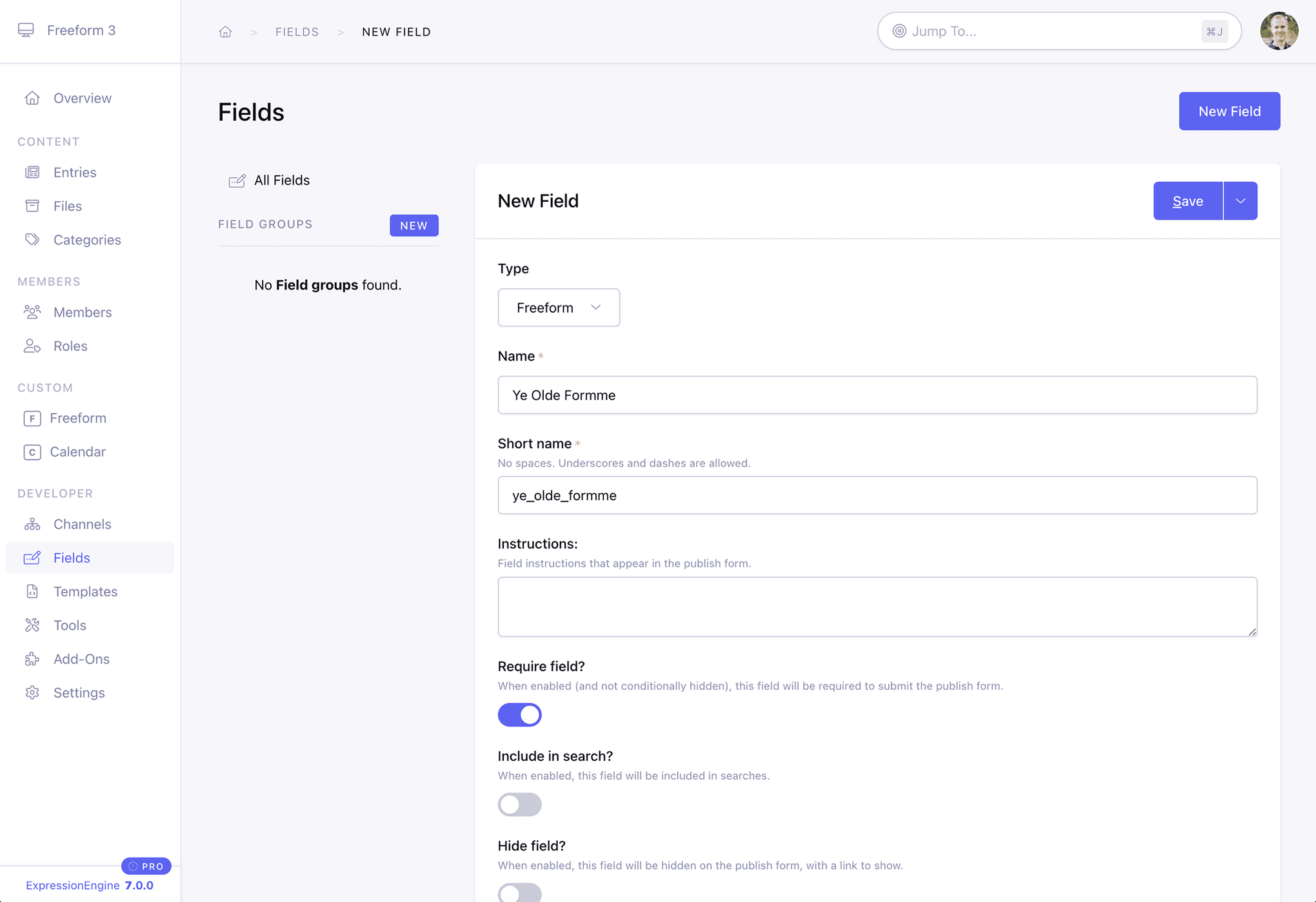This screenshot has height=902, width=1316.
Task: Open the Freeform custom add-on
Action: 79,418
